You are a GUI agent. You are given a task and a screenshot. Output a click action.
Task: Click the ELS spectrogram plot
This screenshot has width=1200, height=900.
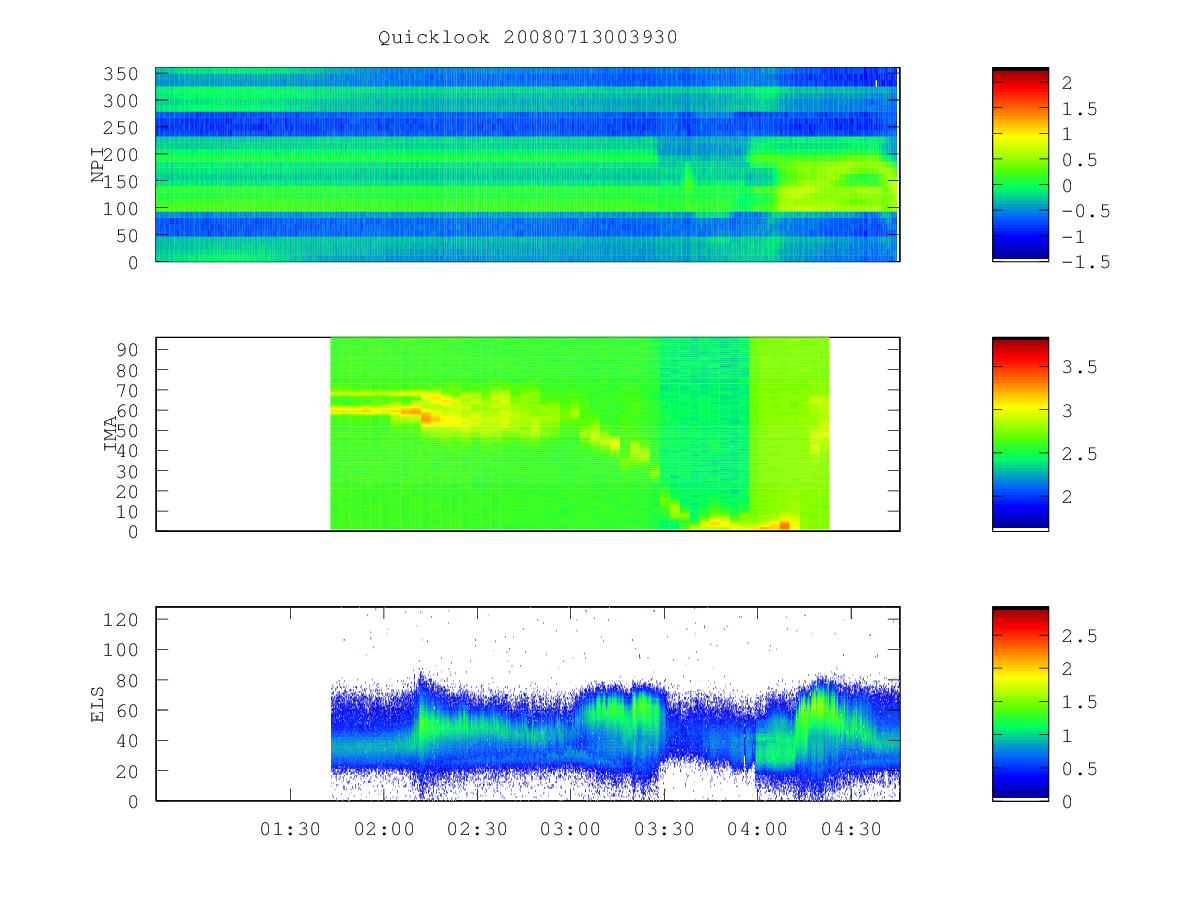click(528, 704)
